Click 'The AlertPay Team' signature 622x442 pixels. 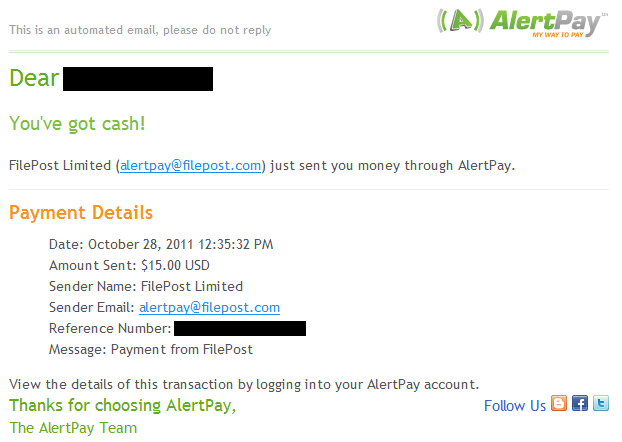(x=73, y=428)
